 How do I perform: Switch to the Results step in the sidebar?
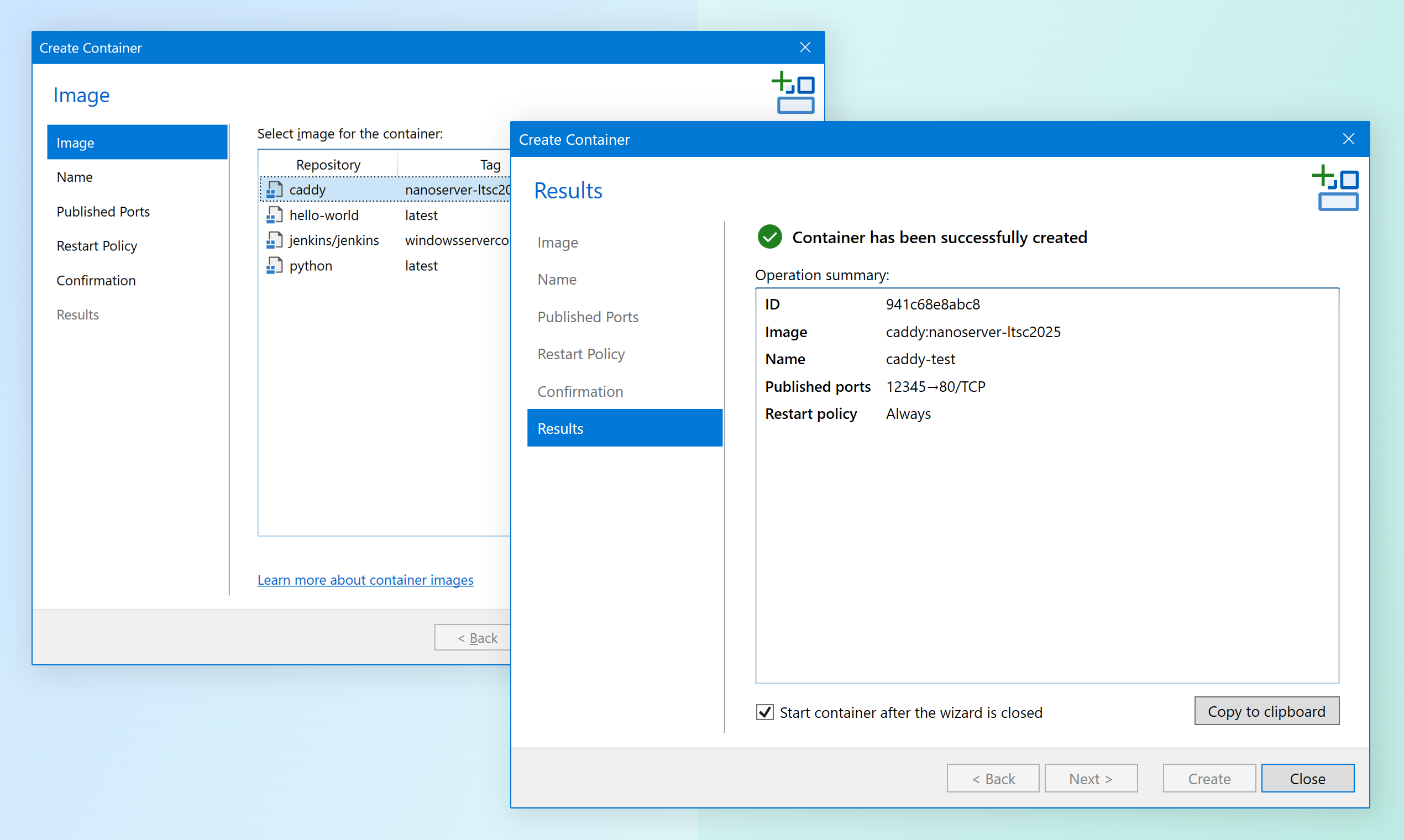point(560,428)
